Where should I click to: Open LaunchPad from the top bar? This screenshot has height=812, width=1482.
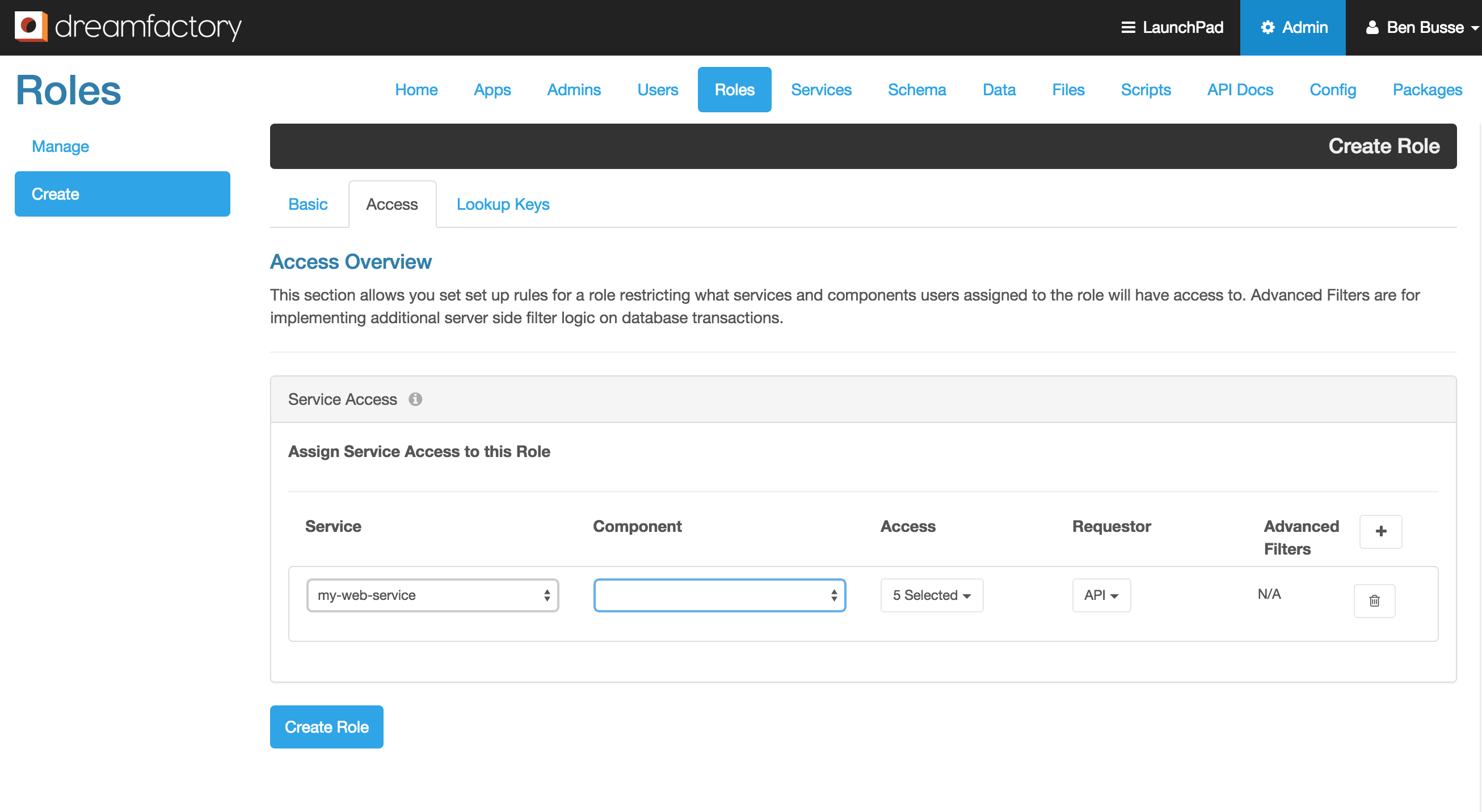coord(1172,28)
